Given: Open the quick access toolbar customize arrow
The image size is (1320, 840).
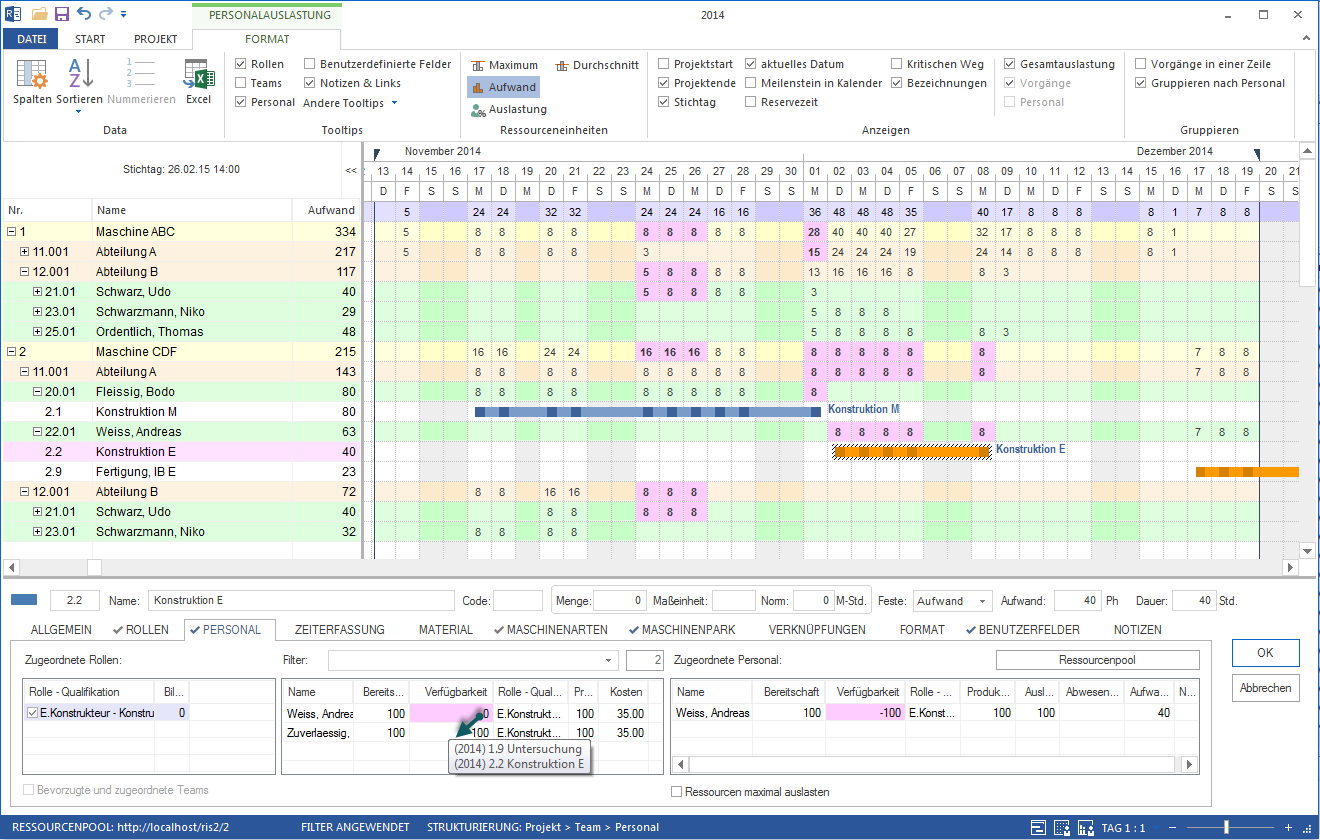Looking at the screenshot, I should click(123, 15).
